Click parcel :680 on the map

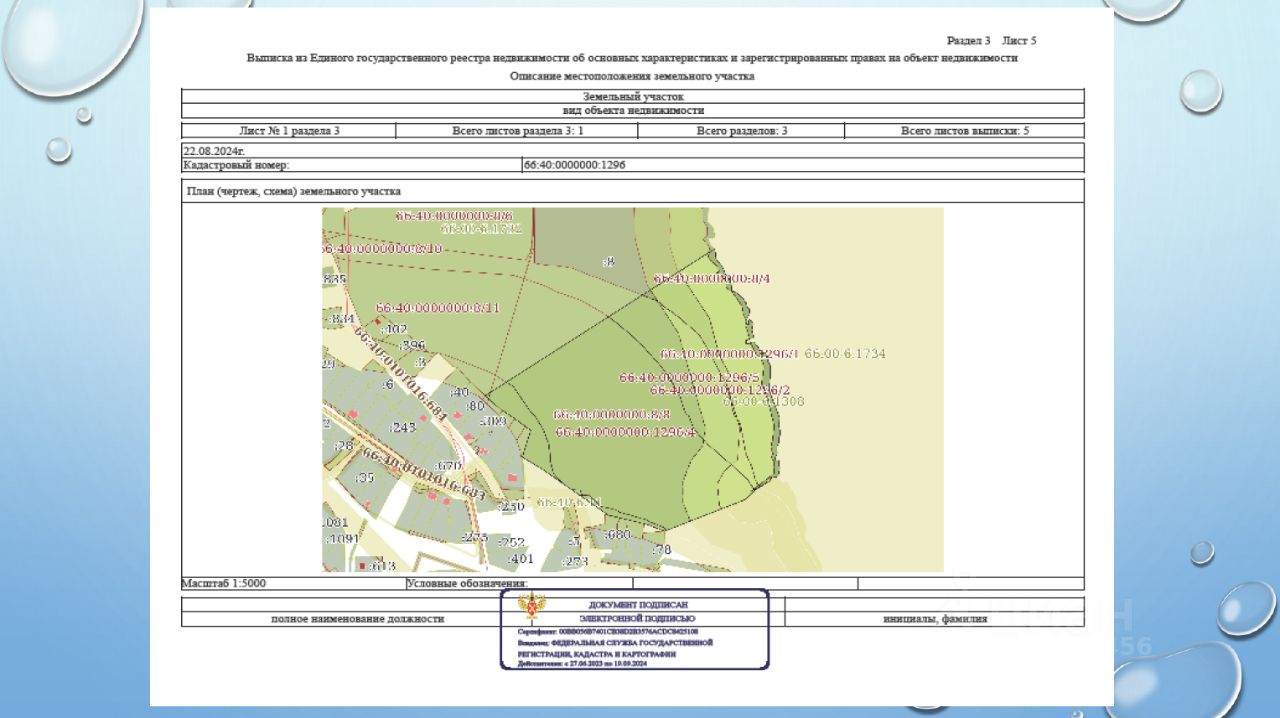(x=618, y=534)
